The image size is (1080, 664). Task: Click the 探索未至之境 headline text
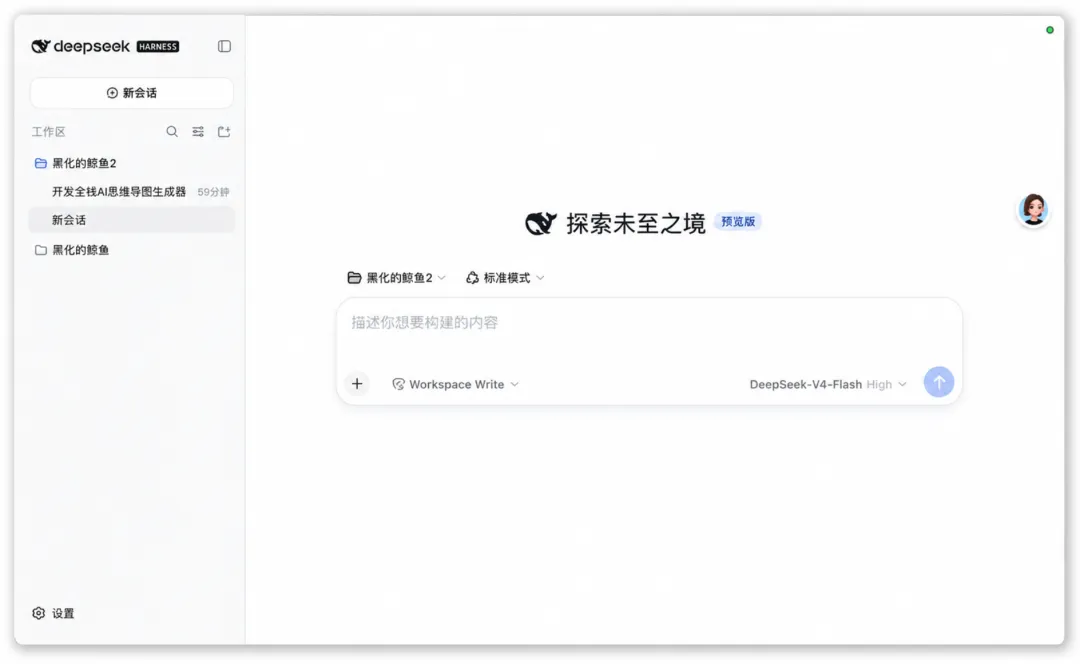point(636,223)
